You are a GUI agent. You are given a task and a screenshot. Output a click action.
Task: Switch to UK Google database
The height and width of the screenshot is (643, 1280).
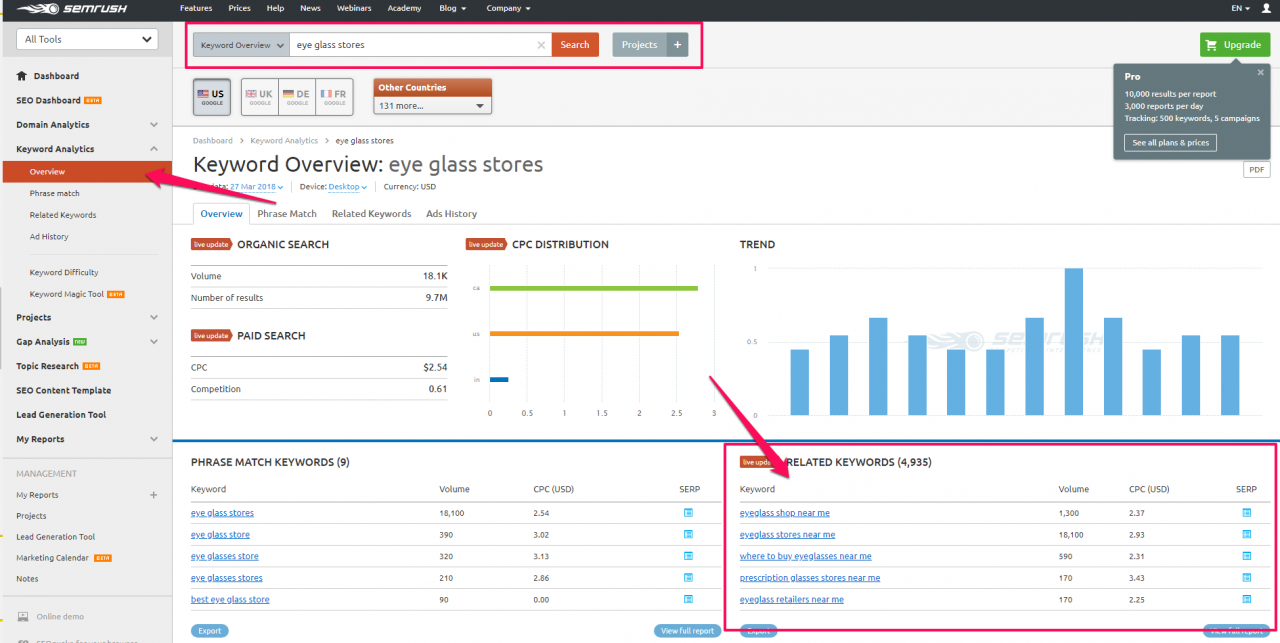pyautogui.click(x=260, y=97)
